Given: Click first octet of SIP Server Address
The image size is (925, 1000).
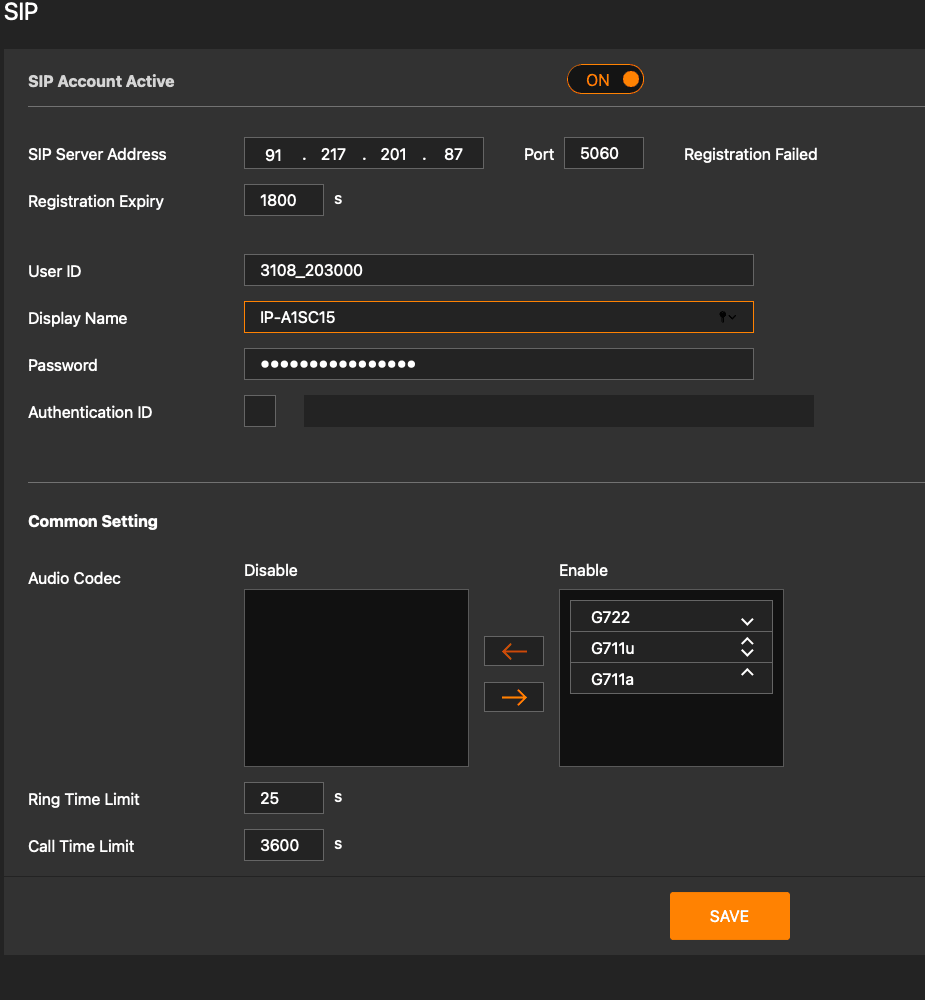Looking at the screenshot, I should click(274, 155).
